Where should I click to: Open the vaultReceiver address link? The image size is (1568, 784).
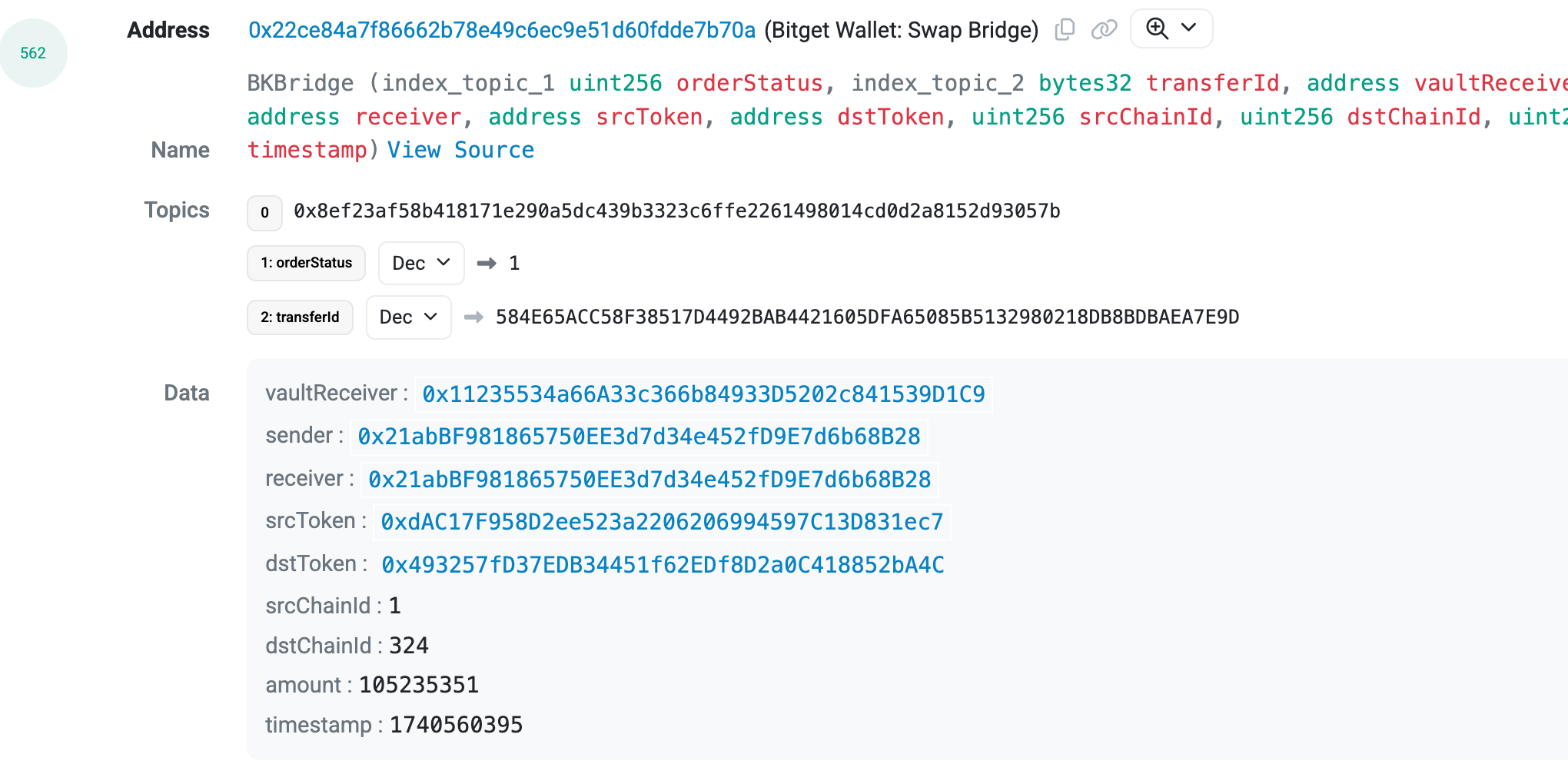pyautogui.click(x=703, y=394)
